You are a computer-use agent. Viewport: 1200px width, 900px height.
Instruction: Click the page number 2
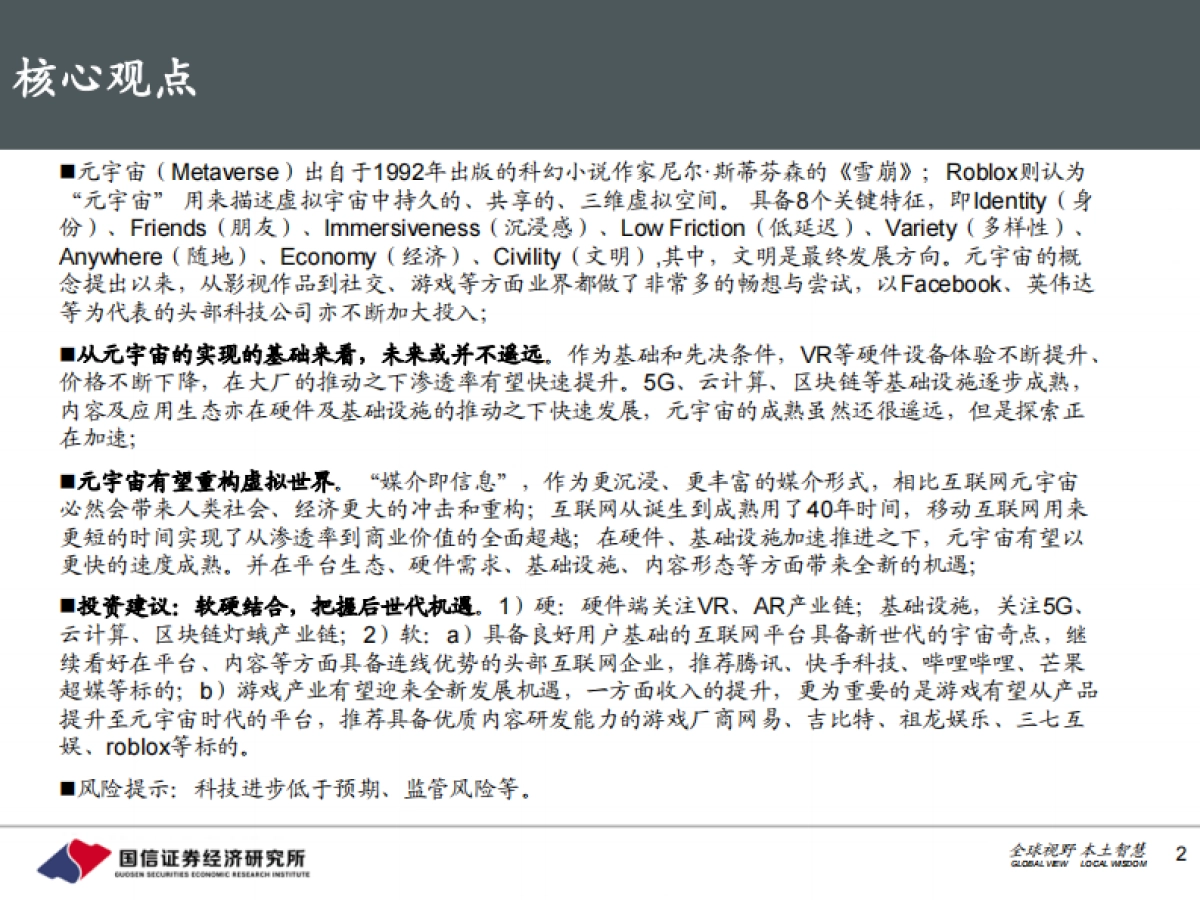(x=1178, y=856)
